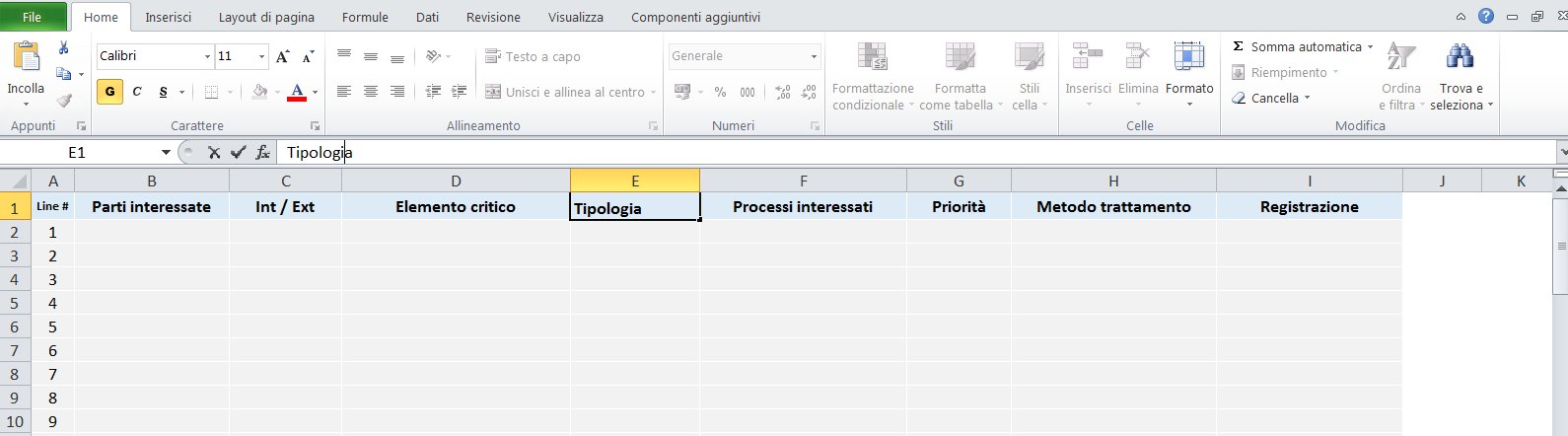
Task: Click the insert function fx icon
Action: (262, 152)
